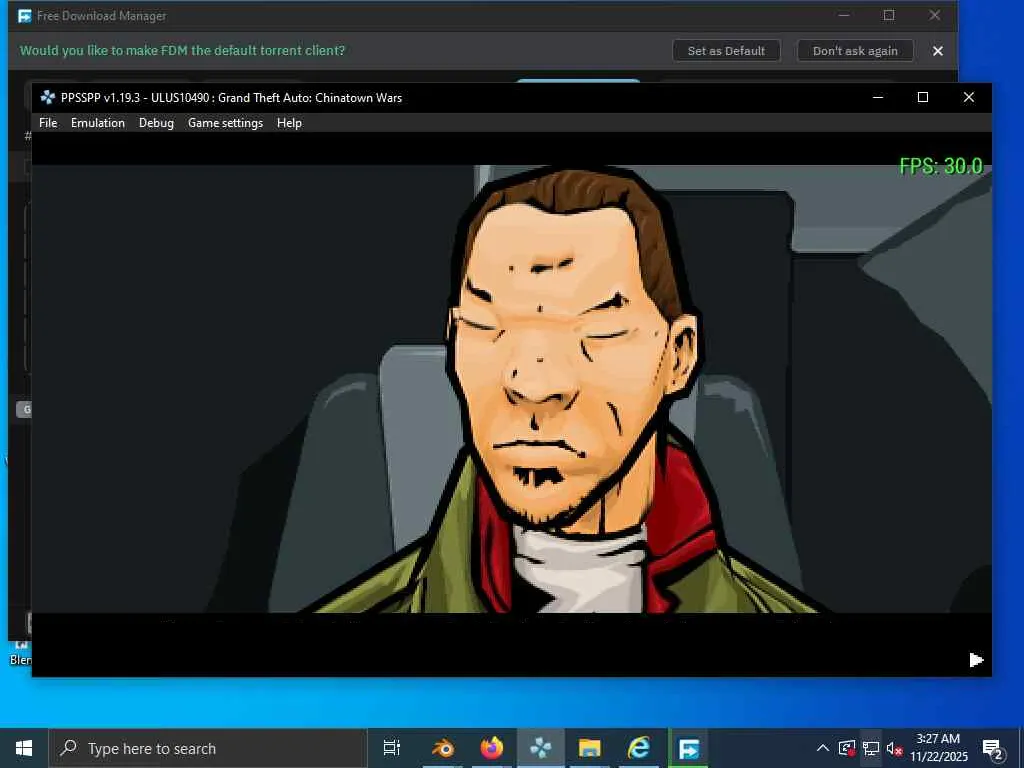Screen dimensions: 1024x768
Task: Switch to PPSSPP taskbar icon
Action: (541, 748)
